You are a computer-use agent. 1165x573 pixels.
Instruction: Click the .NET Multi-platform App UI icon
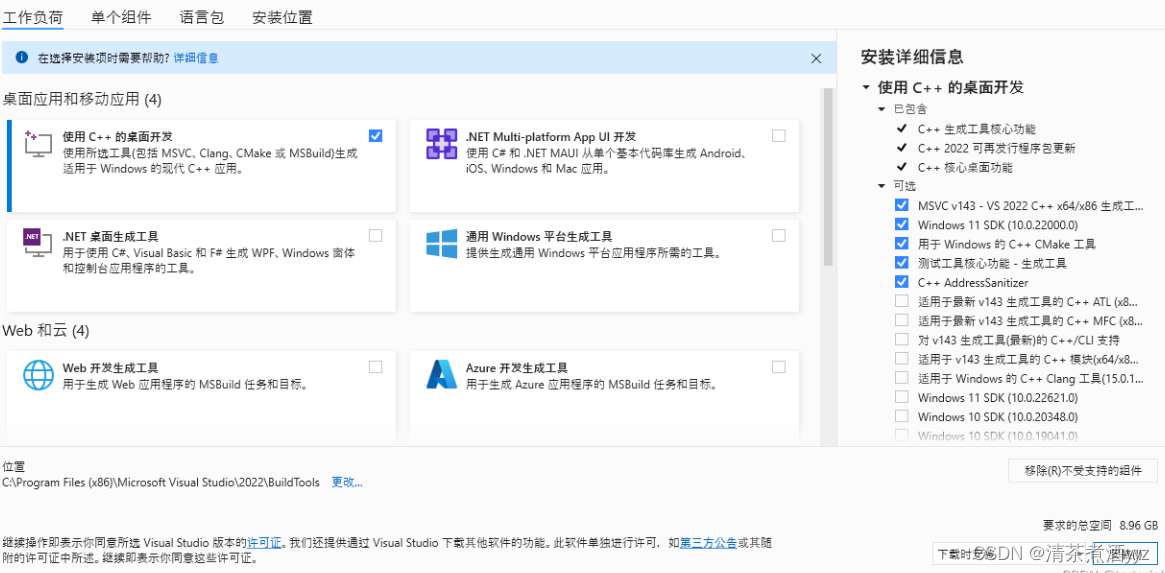point(441,143)
